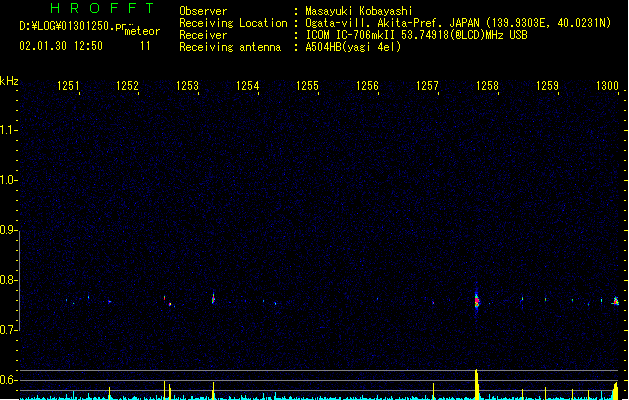Click the meteor count value 11

point(145,46)
